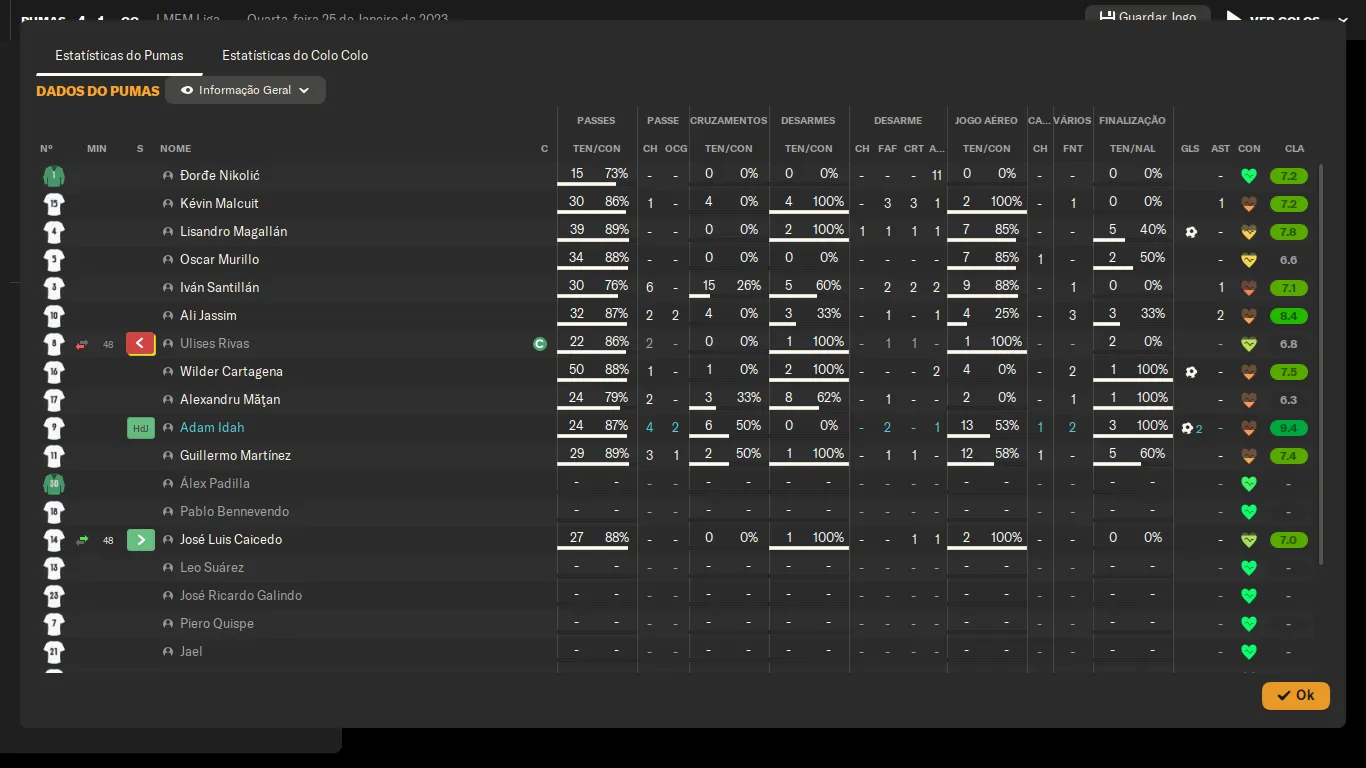
Task: Click the red swap icon beside Ulises Rivas
Action: point(82,344)
